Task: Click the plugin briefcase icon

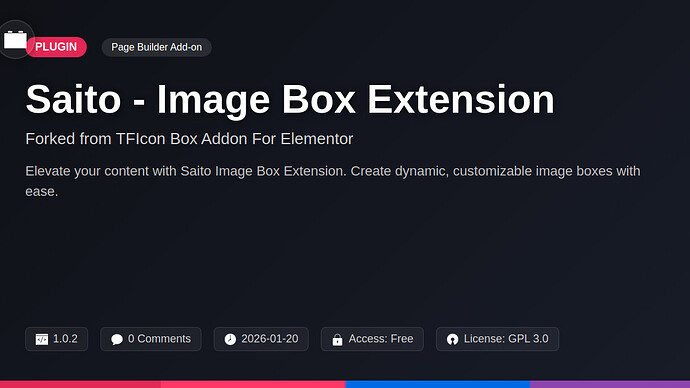Action: click(15, 40)
